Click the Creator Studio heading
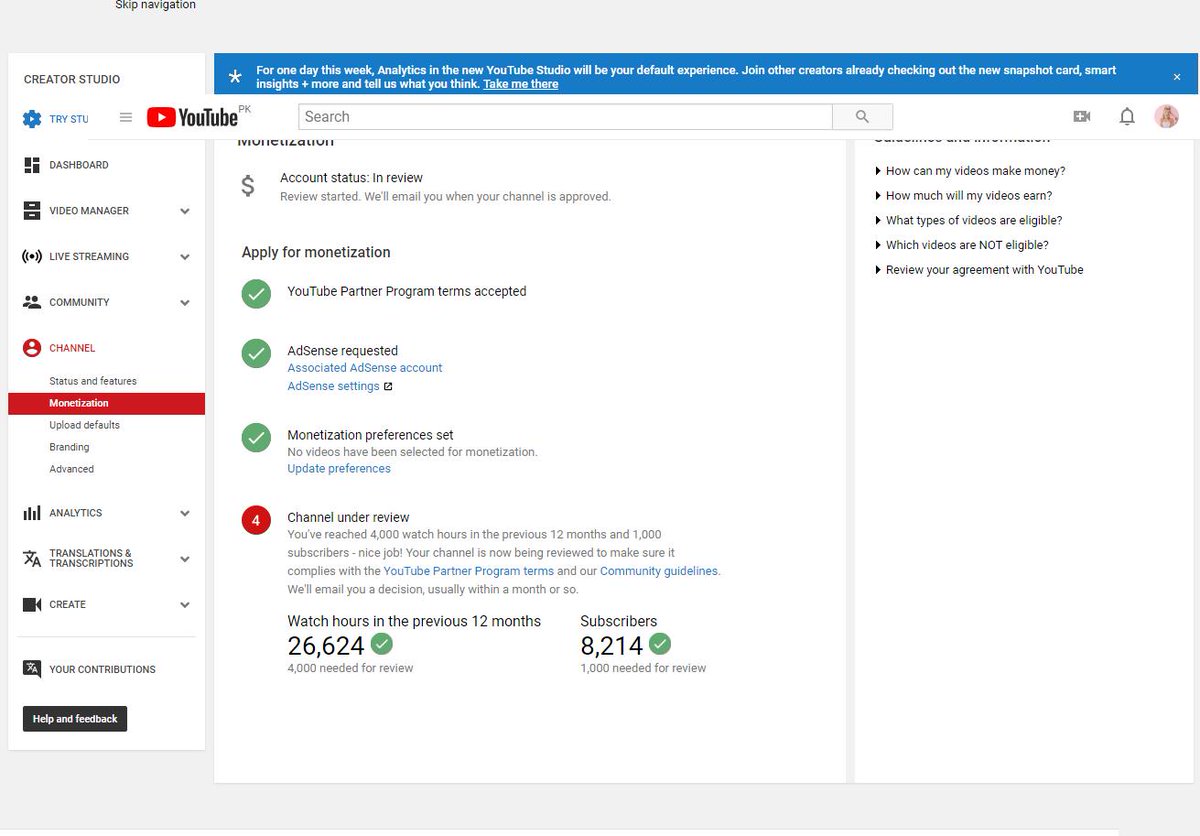This screenshot has height=836, width=1200. (72, 79)
